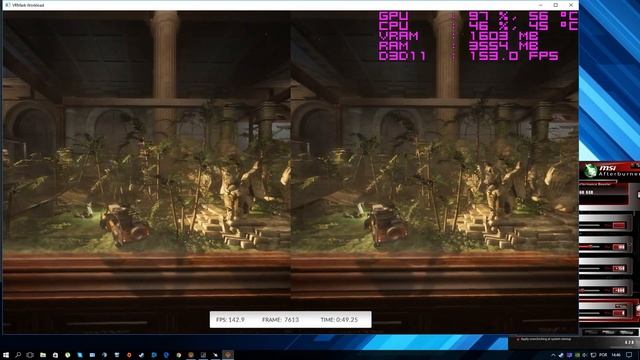The width and height of the screenshot is (640, 360).
Task: Click the VRMark Workload window title
Action: tap(28, 5)
